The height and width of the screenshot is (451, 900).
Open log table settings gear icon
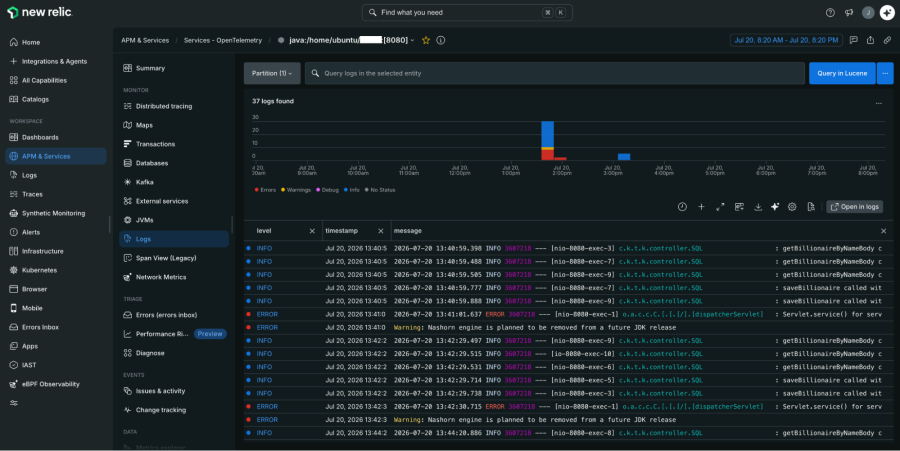[792, 207]
